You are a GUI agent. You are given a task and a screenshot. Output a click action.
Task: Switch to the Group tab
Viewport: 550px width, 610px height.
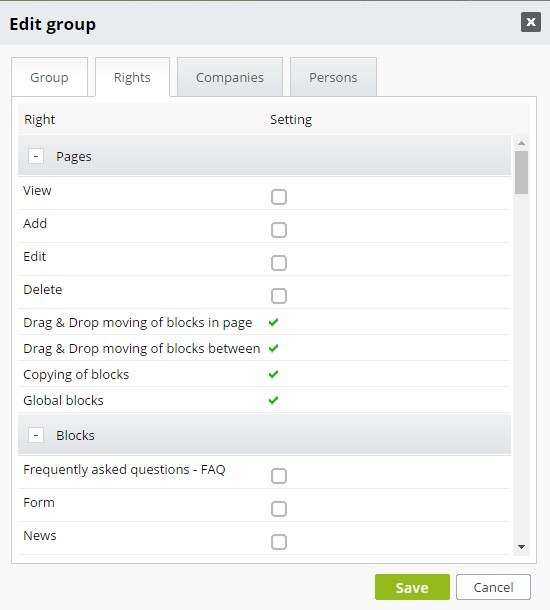[49, 77]
